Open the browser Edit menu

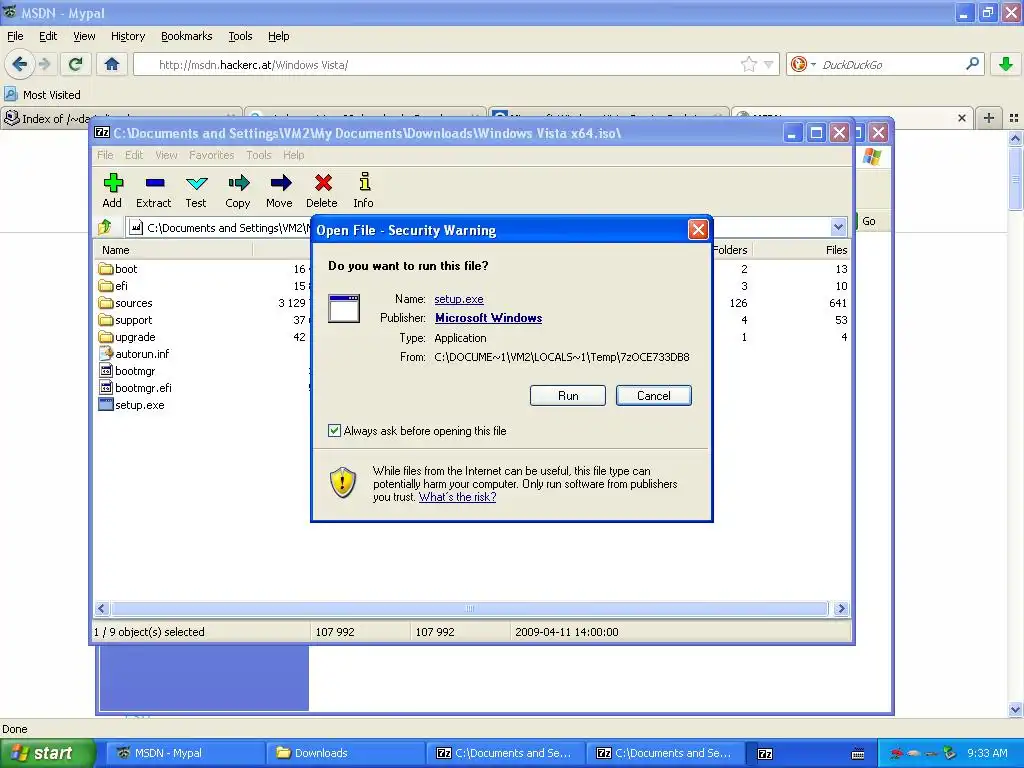click(x=48, y=36)
